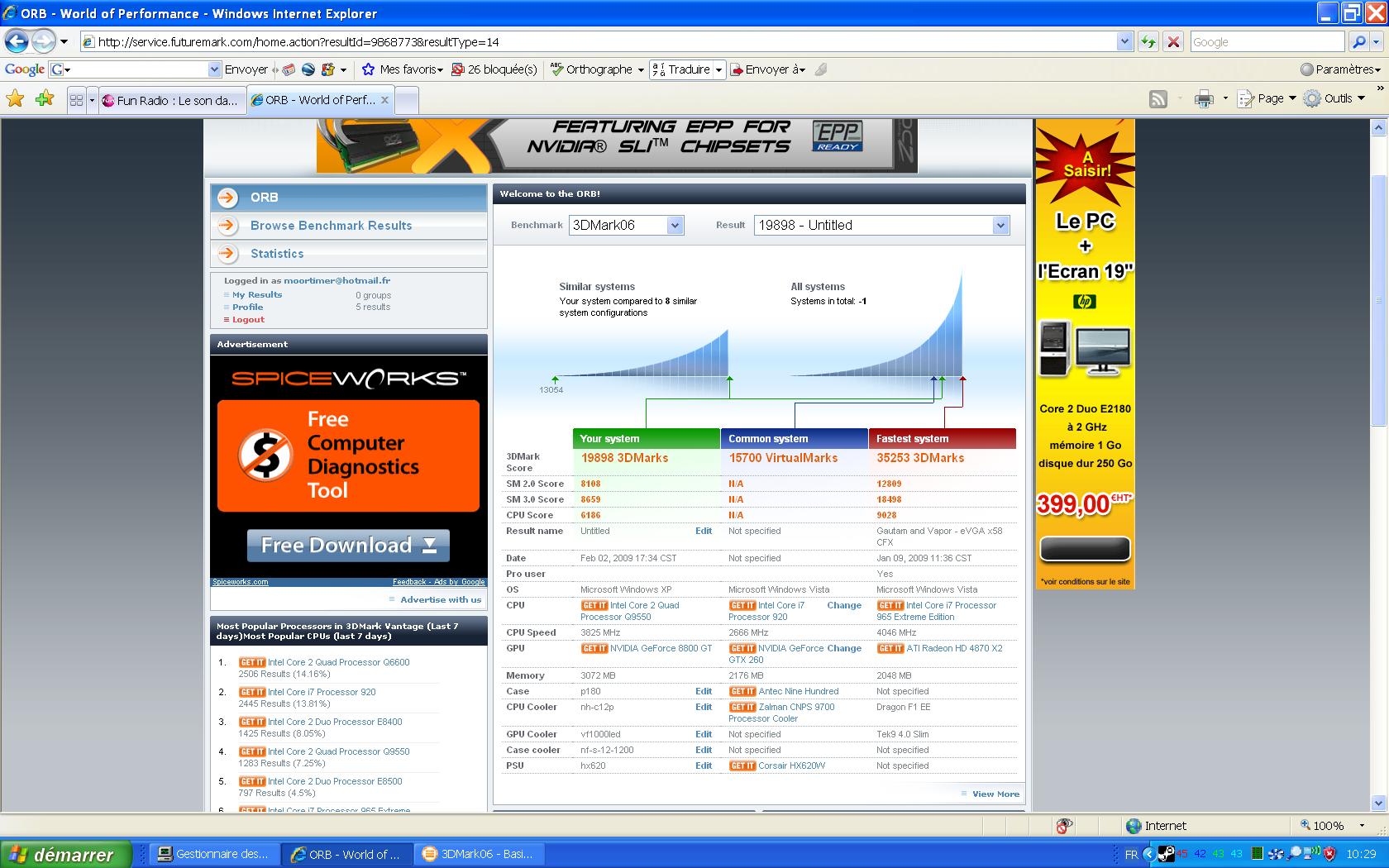Click Change link beside Processor 920
The height and width of the screenshot is (868, 1389).
pos(844,605)
